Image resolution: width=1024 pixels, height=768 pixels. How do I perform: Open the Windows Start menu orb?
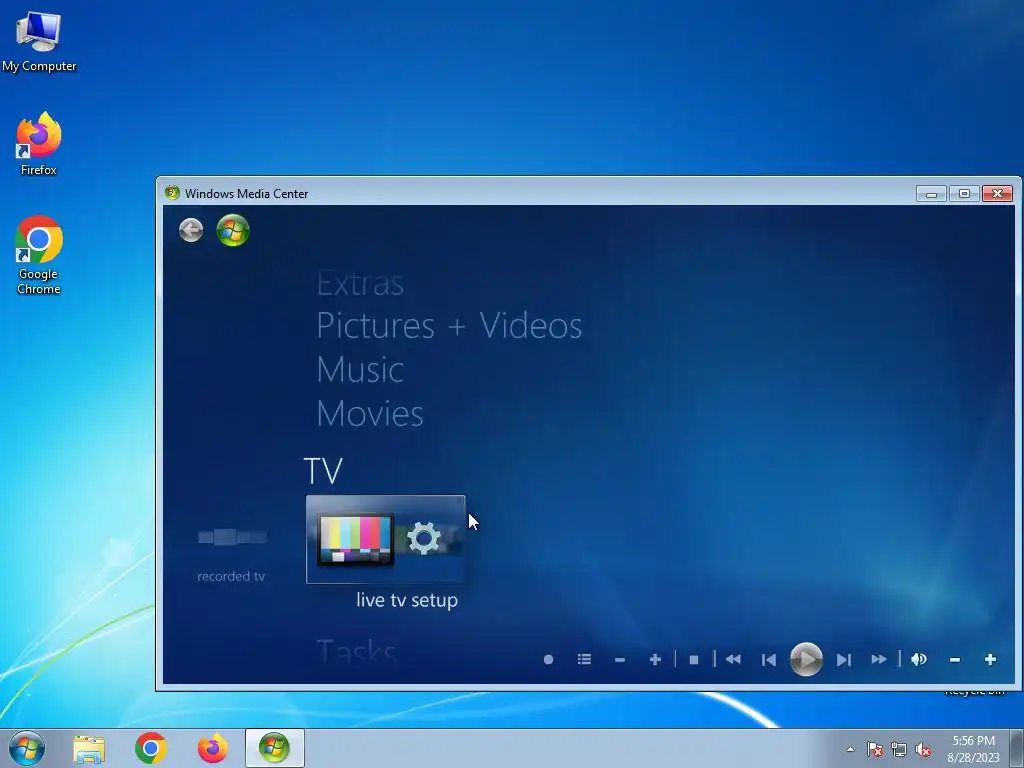tap(27, 748)
